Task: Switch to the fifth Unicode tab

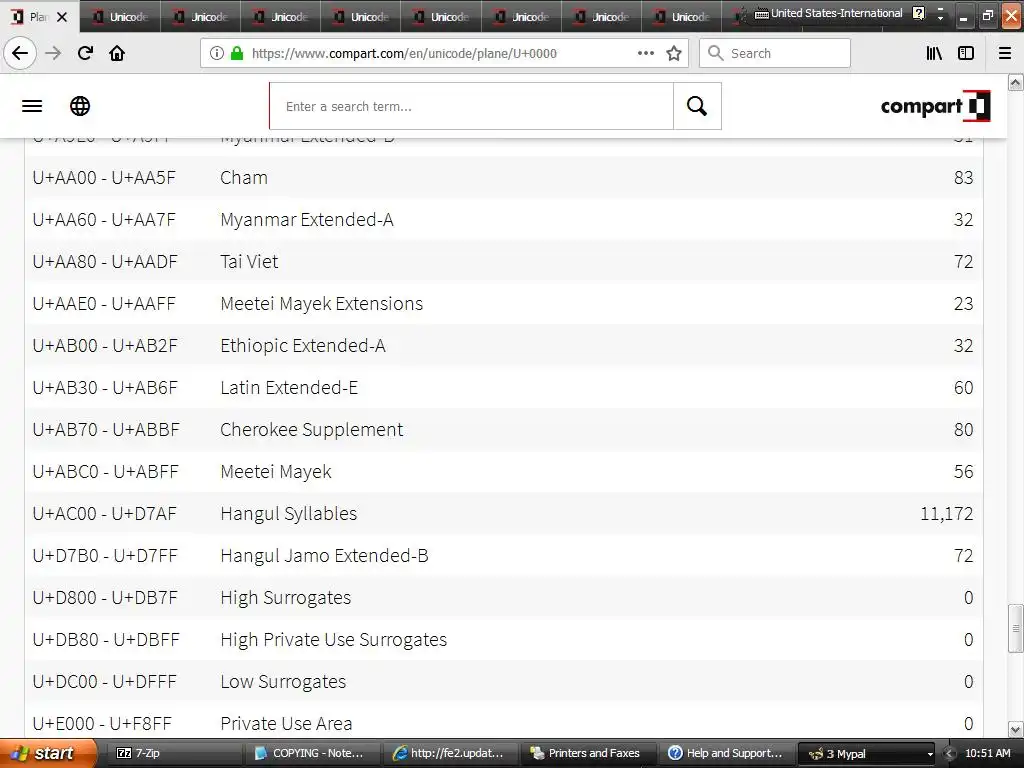Action: tap(441, 17)
